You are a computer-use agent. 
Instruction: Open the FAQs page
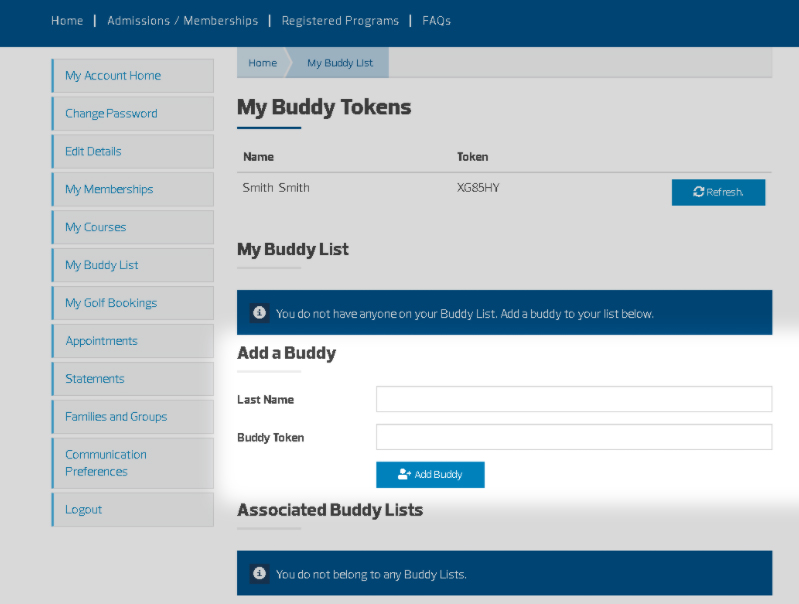[436, 20]
